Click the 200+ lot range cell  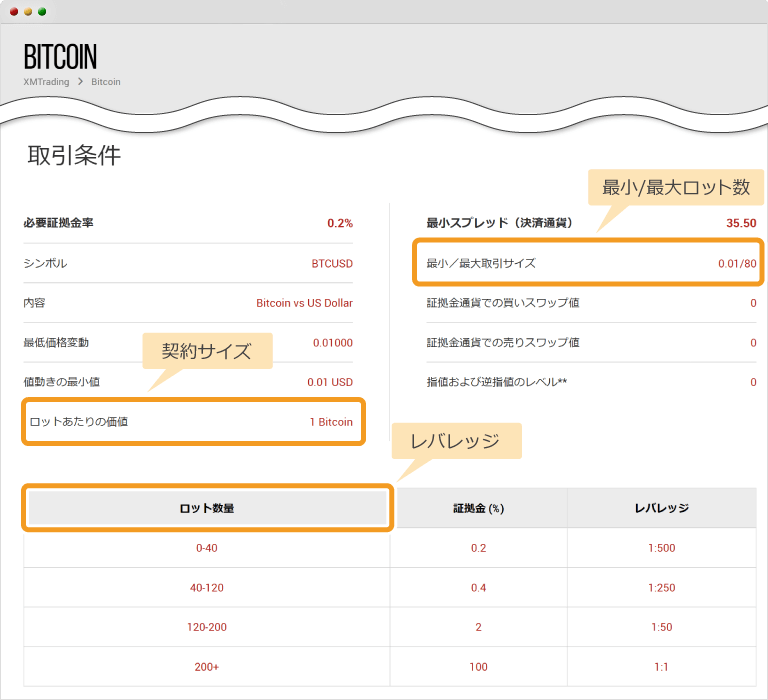point(207,667)
